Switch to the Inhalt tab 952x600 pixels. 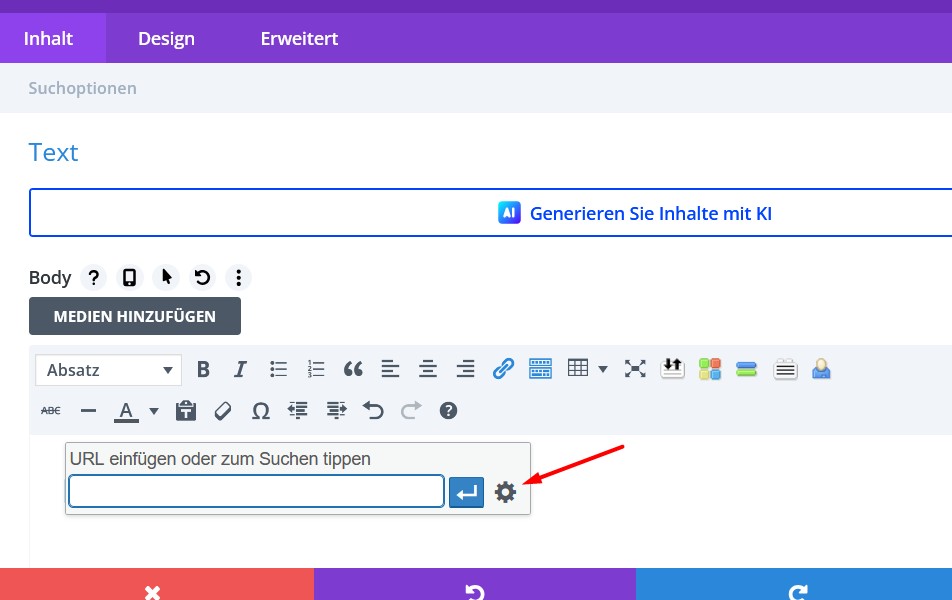click(49, 38)
